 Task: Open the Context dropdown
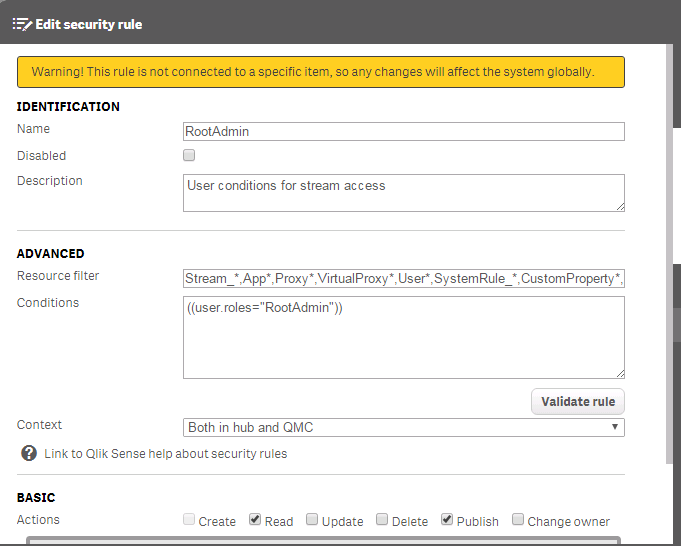coord(403,428)
